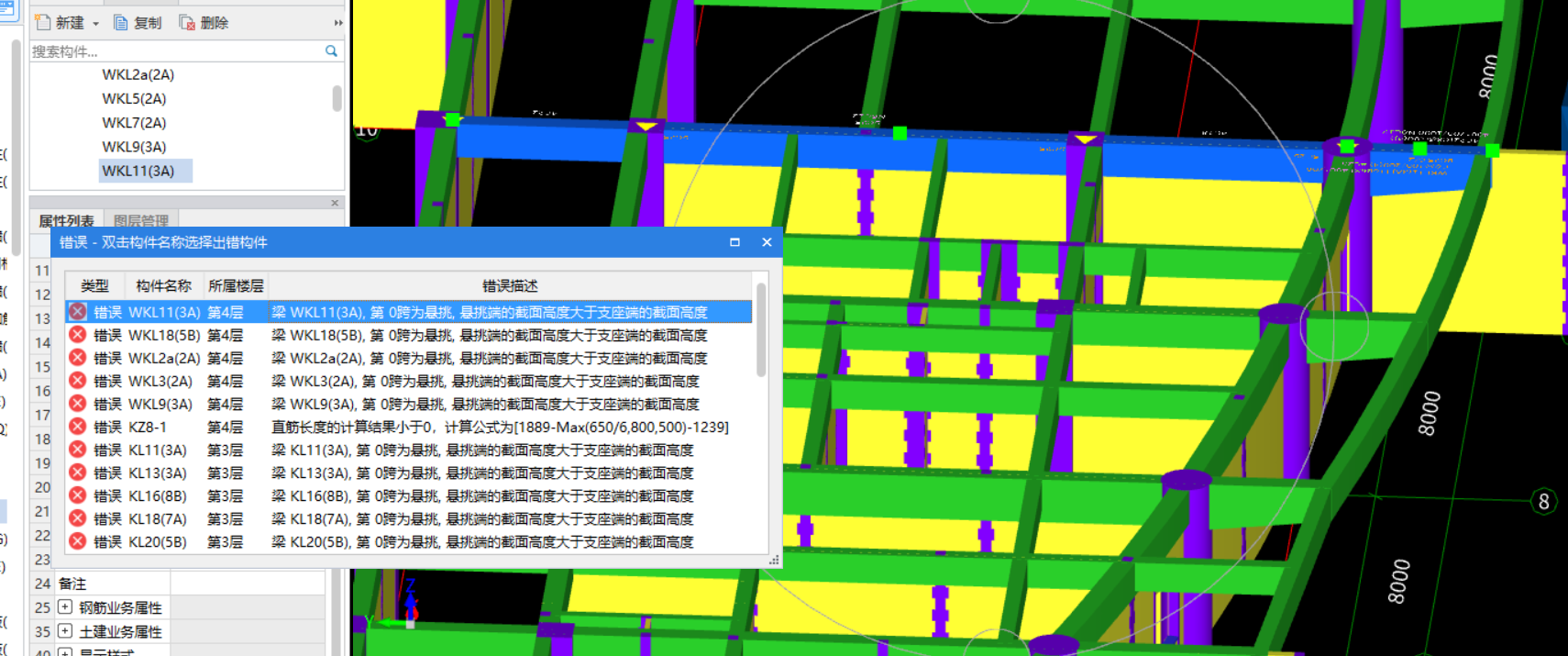Click error icon of KL13(3A) row

tap(78, 473)
